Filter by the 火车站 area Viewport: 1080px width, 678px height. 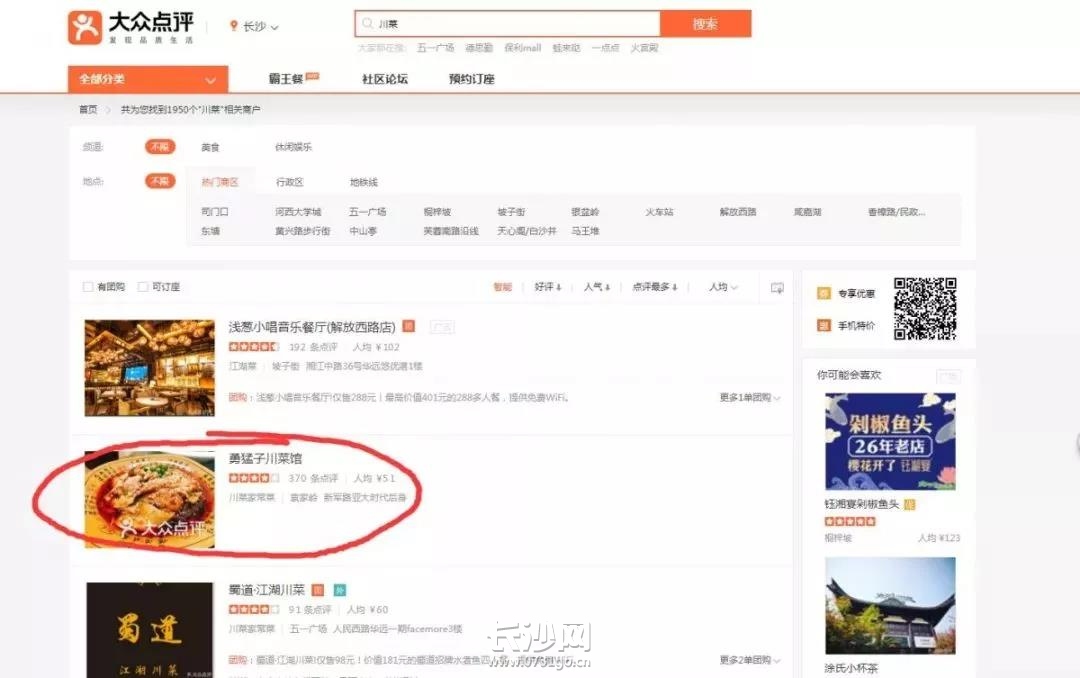click(x=659, y=212)
